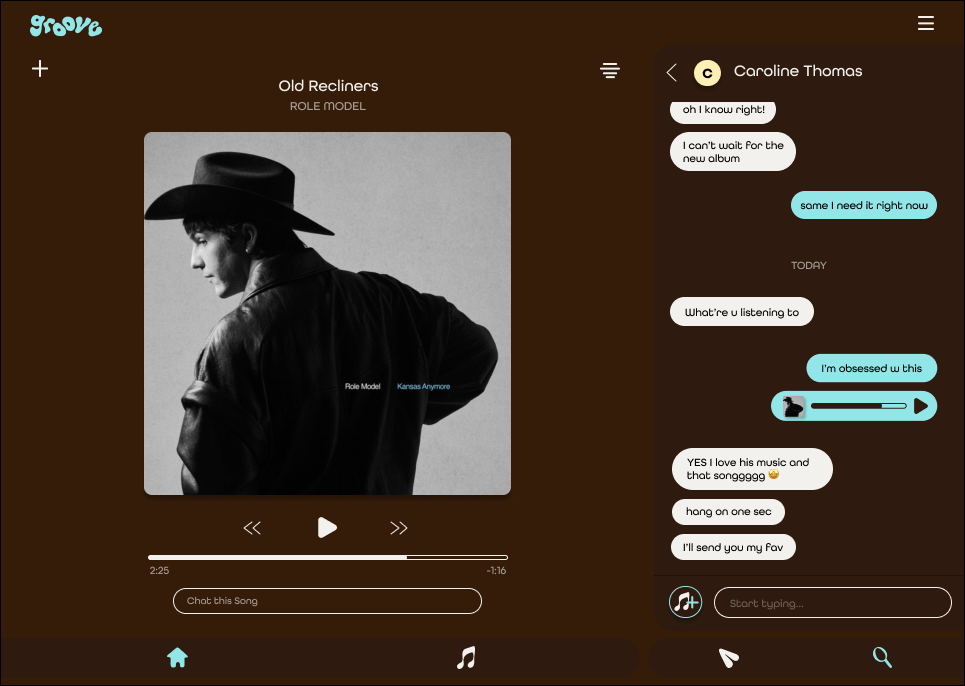Go to Home tab

click(x=177, y=657)
